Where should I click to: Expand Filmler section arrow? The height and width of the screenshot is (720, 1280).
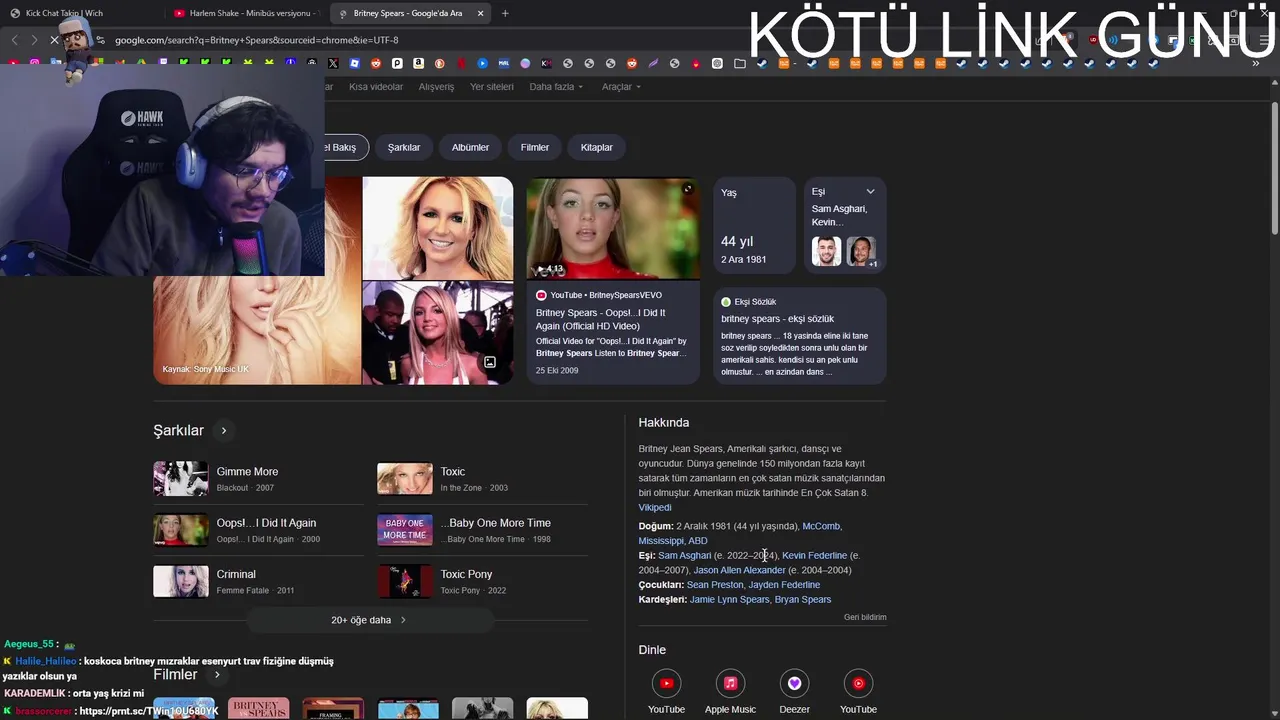point(217,675)
